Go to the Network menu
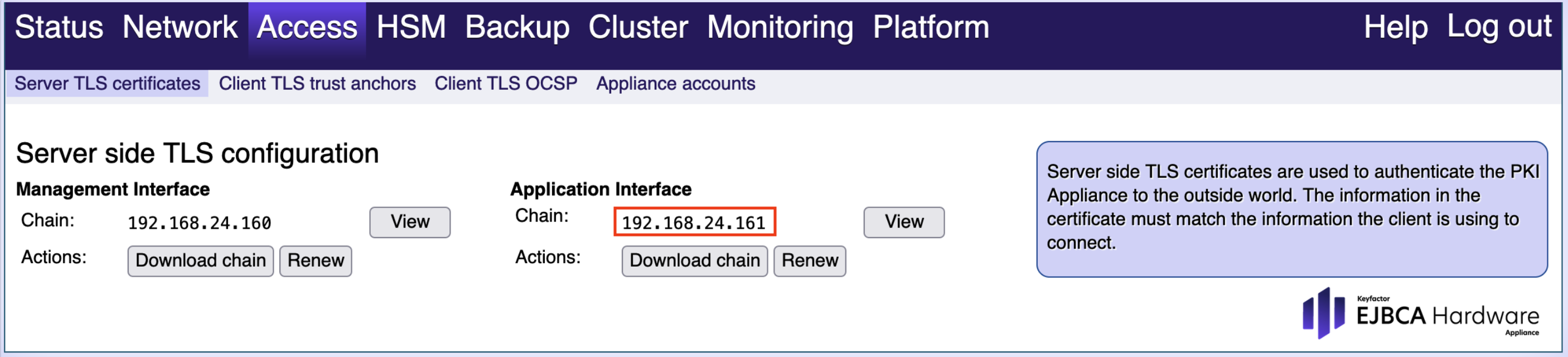1568x357 pixels. coord(180,27)
